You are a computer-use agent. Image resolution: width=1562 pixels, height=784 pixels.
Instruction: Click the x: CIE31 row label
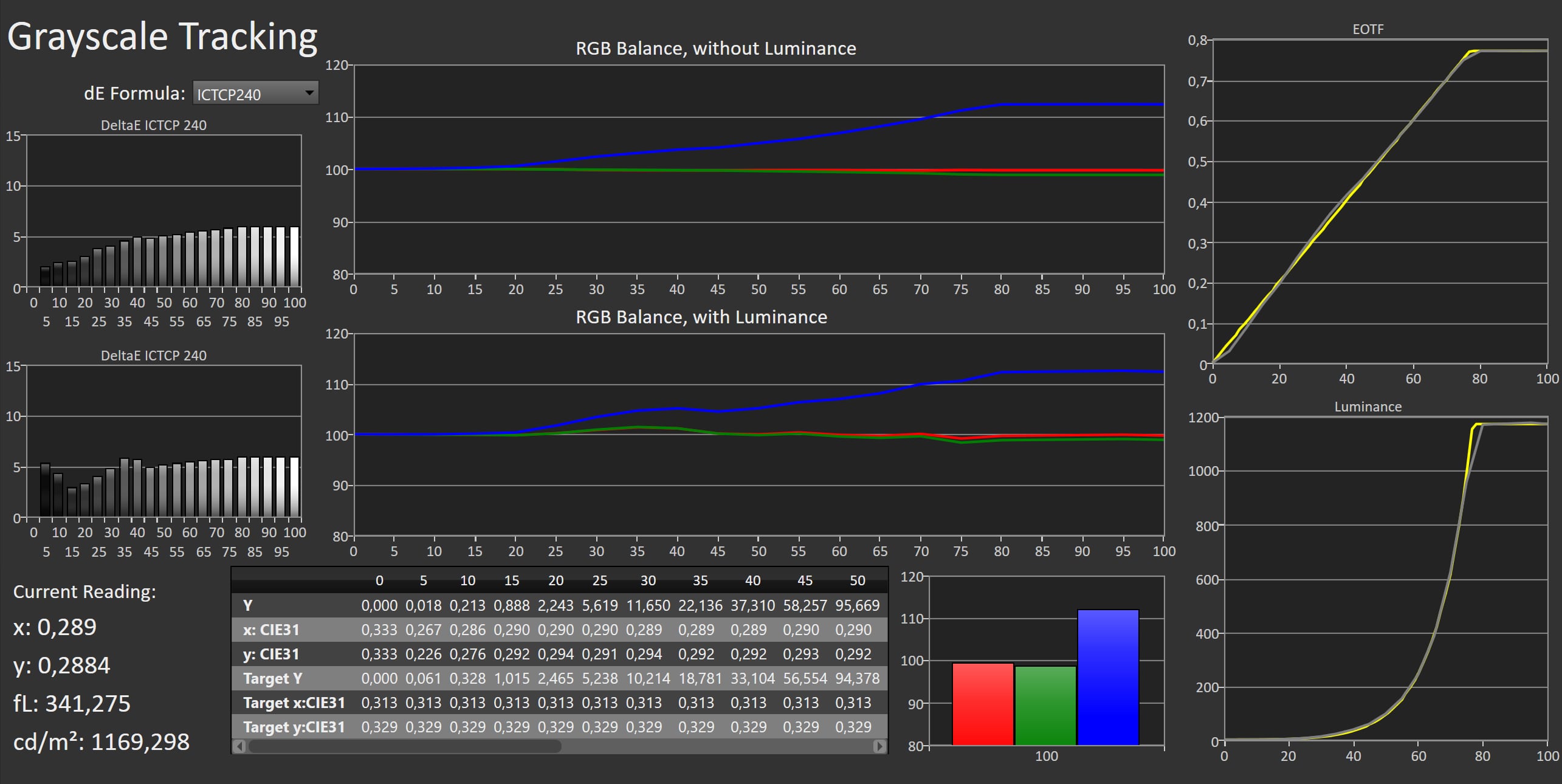pos(271,630)
